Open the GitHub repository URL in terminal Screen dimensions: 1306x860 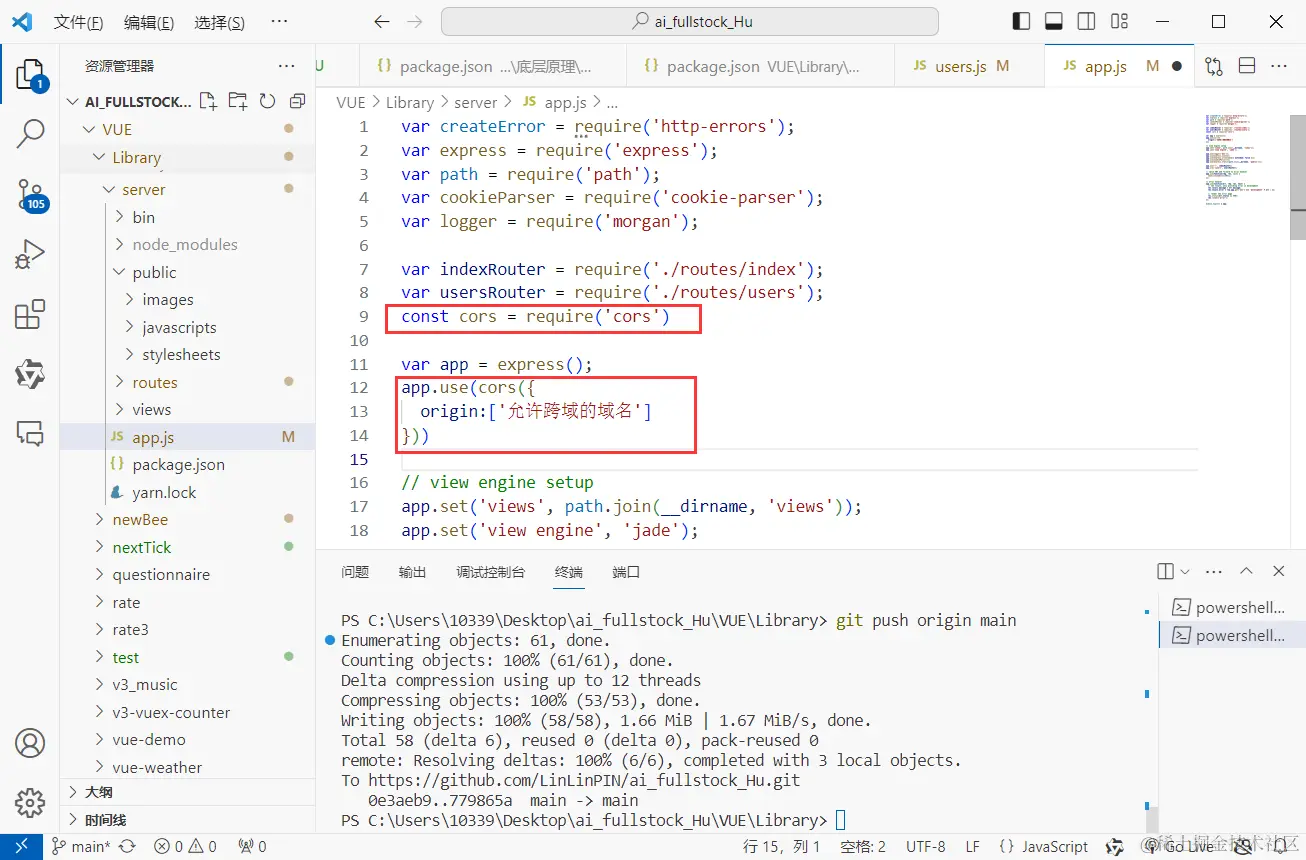[582, 780]
